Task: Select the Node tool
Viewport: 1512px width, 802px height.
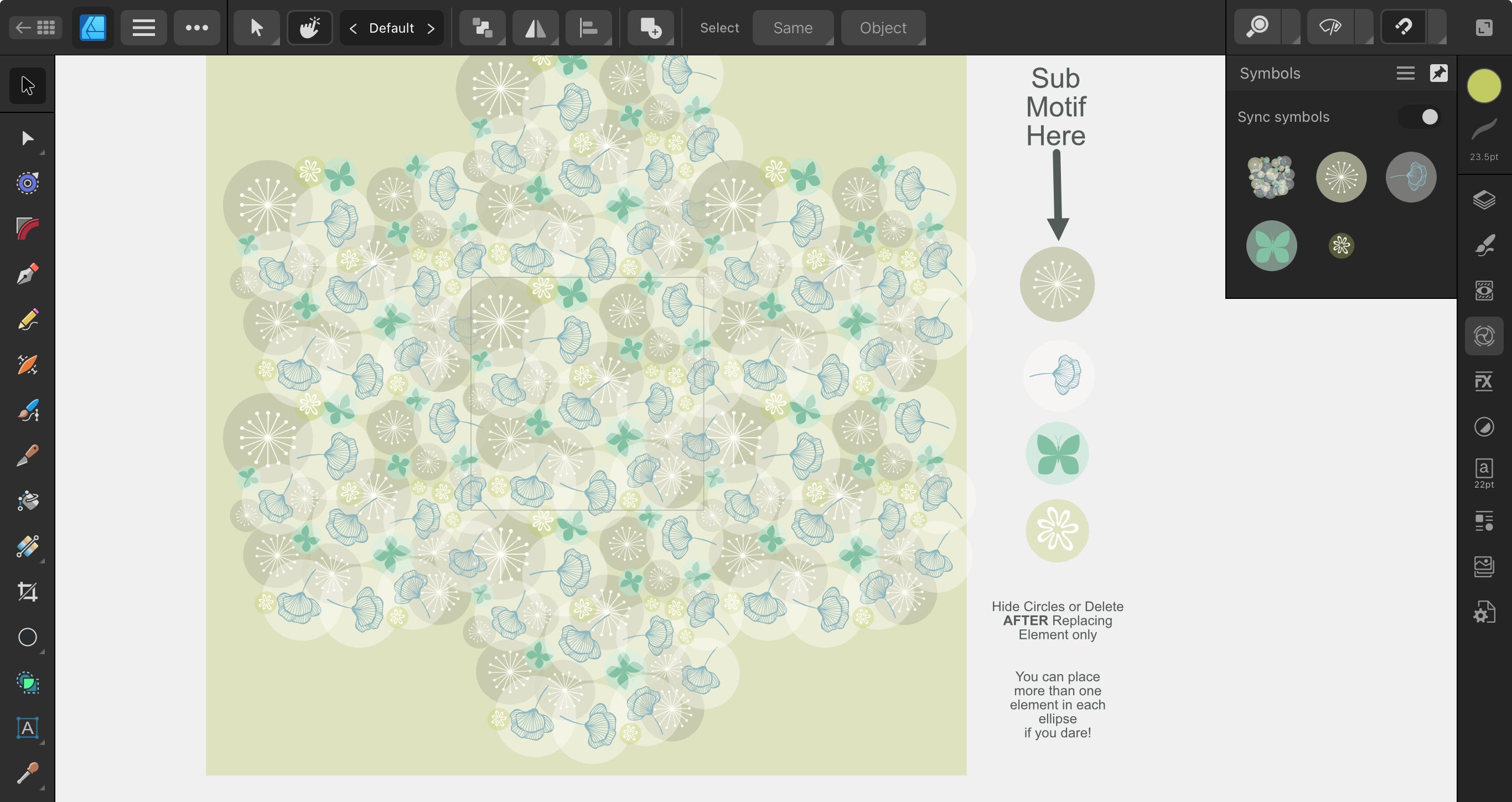Action: (28, 138)
